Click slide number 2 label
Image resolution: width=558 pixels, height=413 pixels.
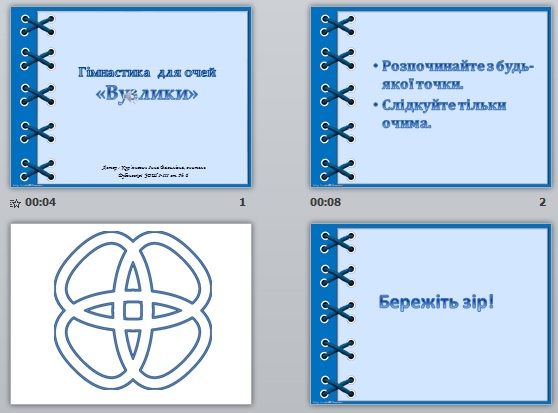click(542, 202)
